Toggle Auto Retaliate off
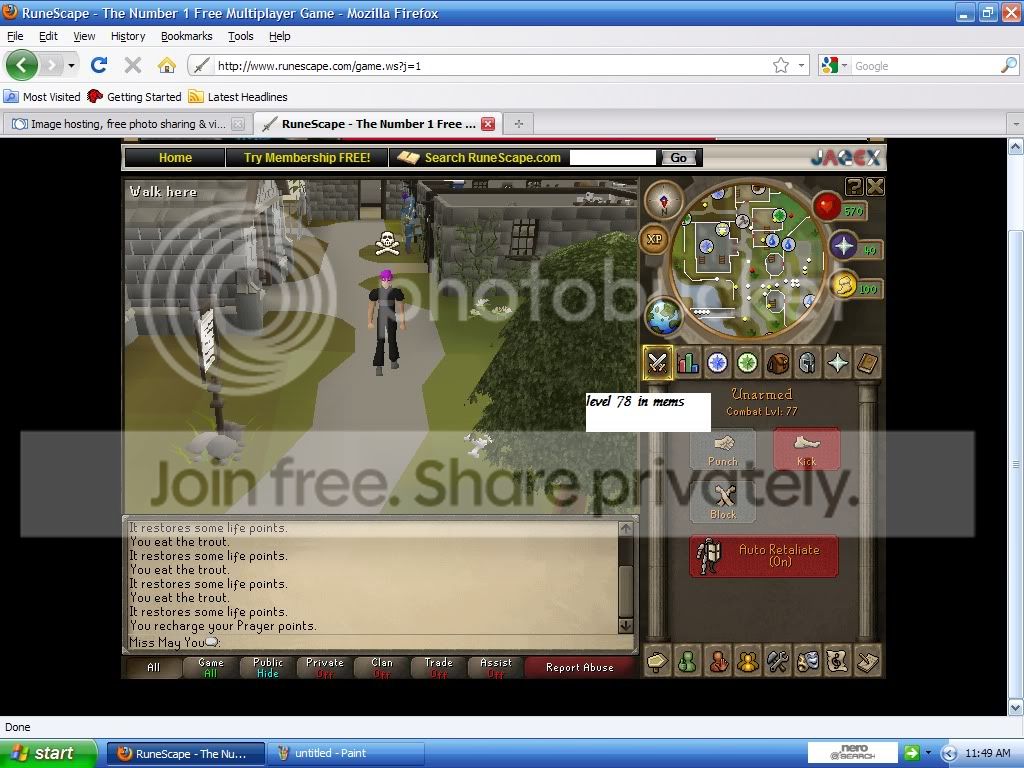This screenshot has width=1024, height=768. click(763, 557)
